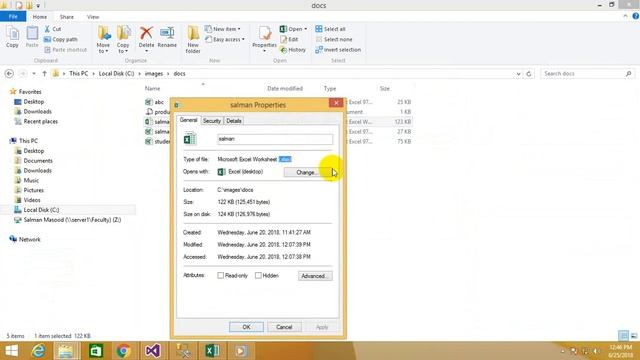
Task: Select Videos under This PC
Action: coord(27,200)
